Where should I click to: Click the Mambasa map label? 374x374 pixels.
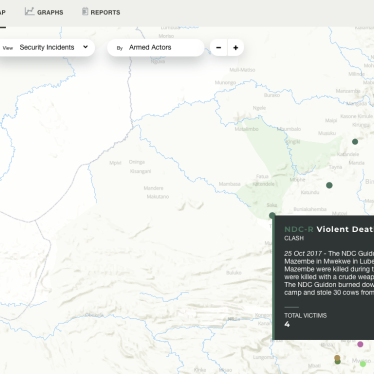click(230, 184)
